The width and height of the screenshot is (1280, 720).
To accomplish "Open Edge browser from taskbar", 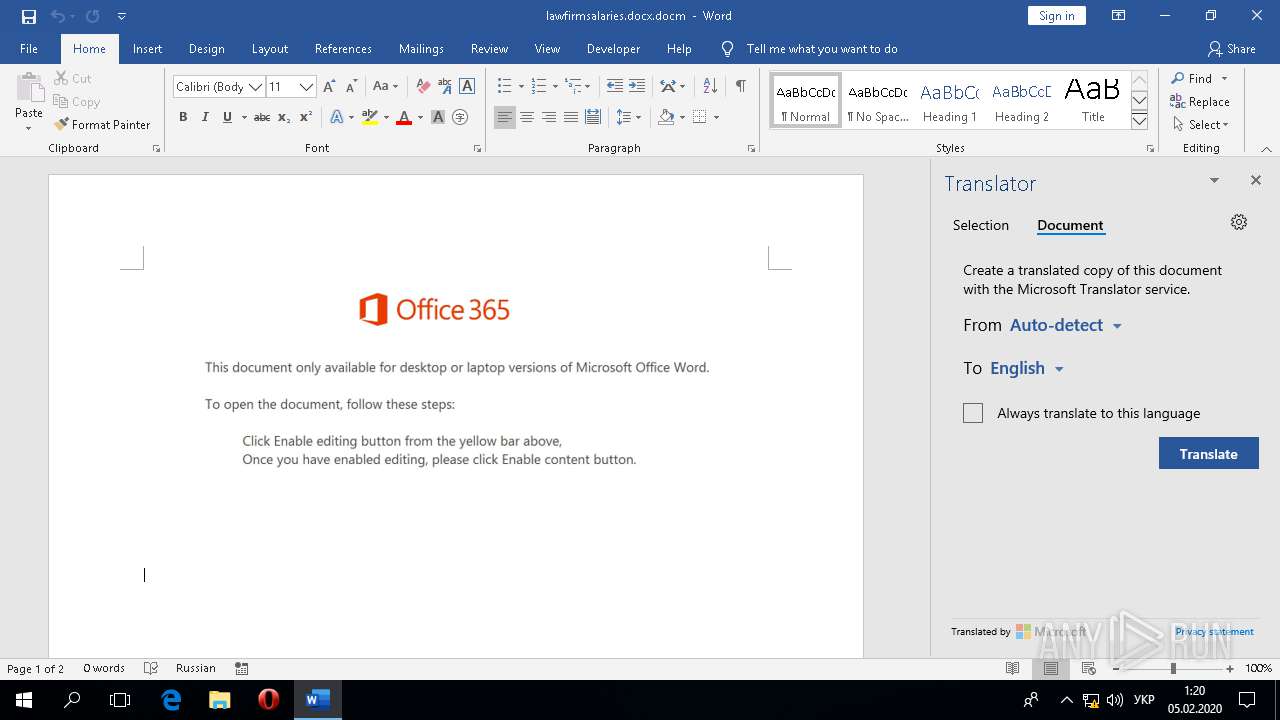I will (x=171, y=699).
